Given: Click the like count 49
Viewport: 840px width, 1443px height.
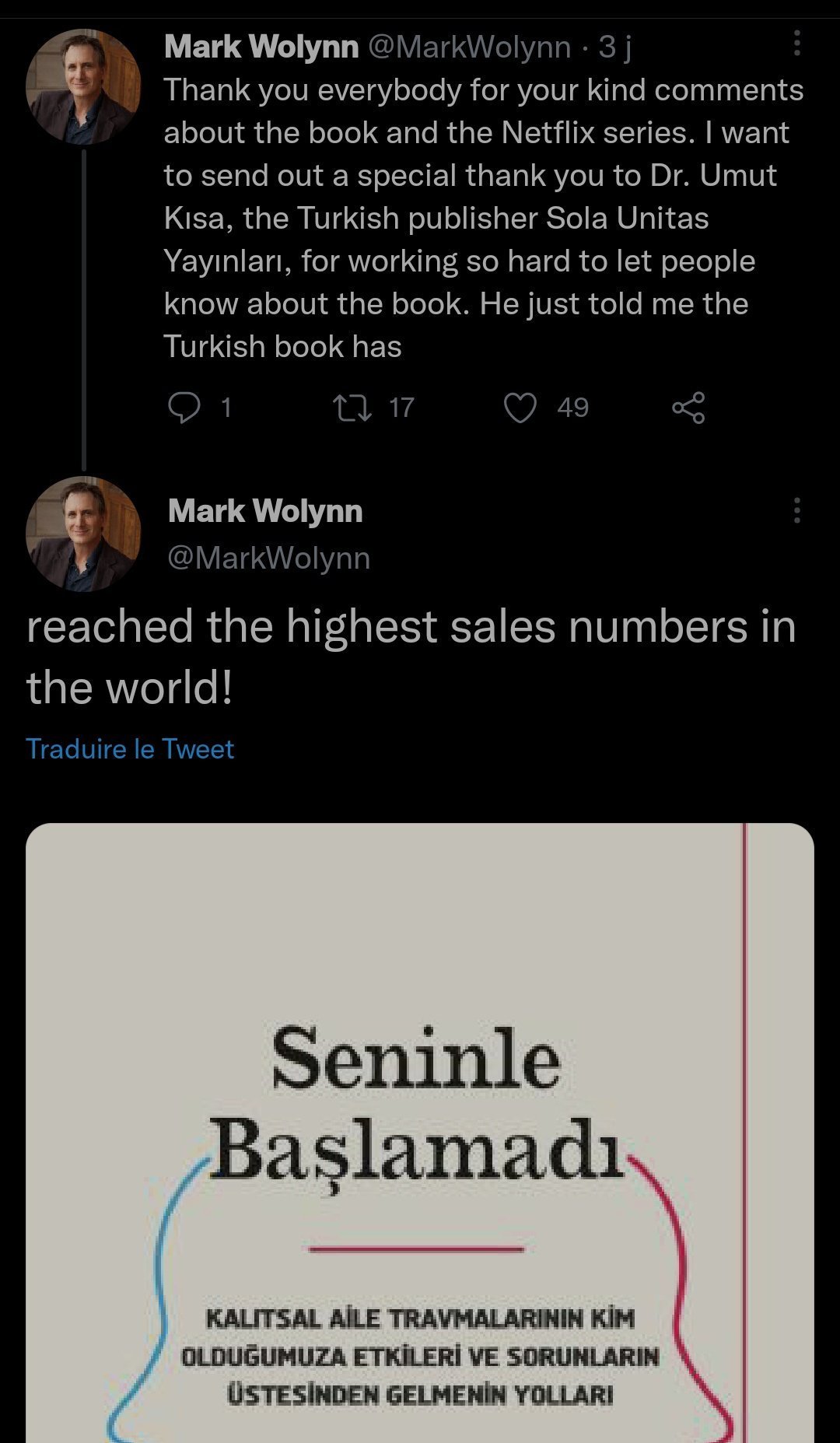Looking at the screenshot, I should tap(572, 408).
